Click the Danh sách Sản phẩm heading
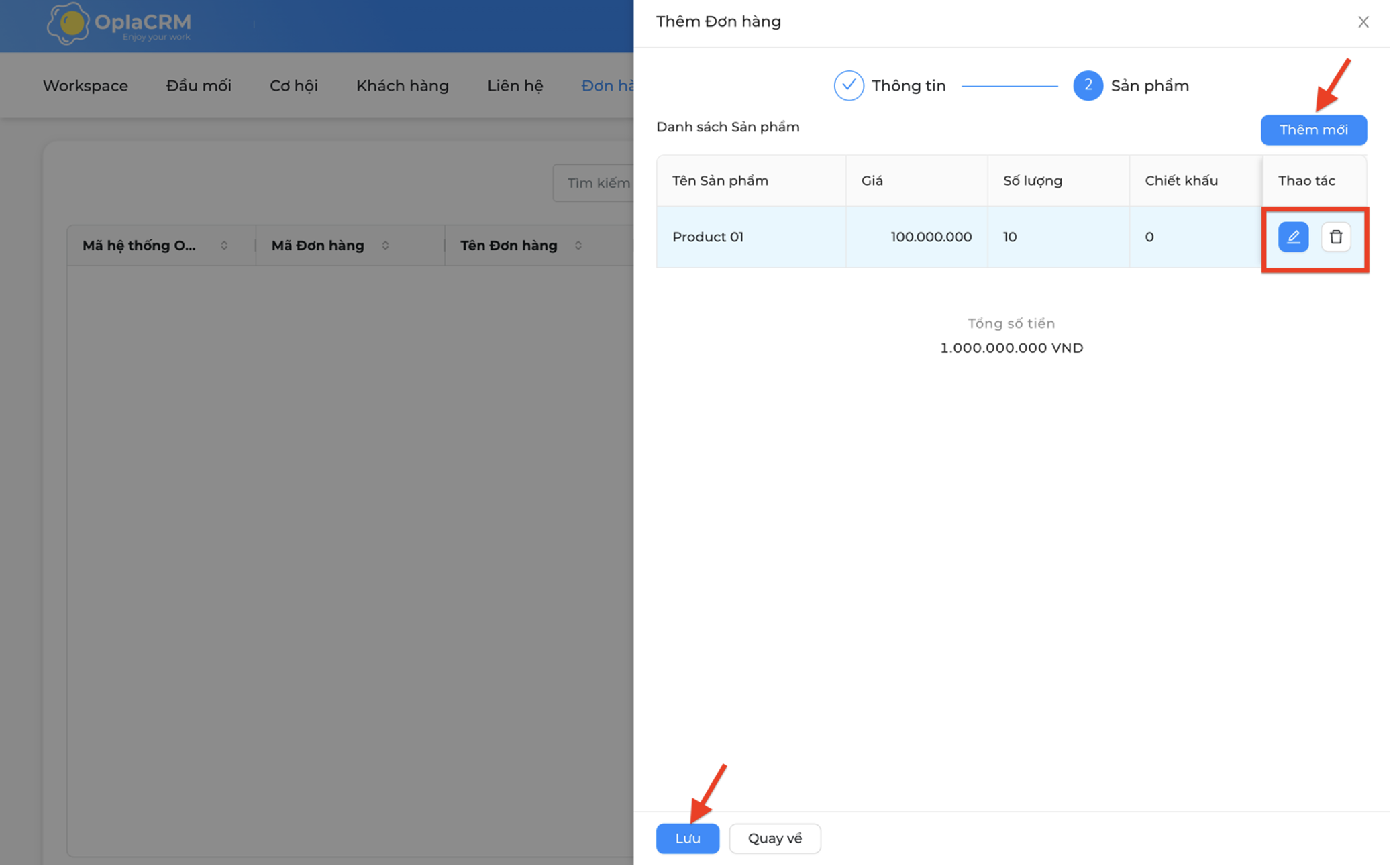 (x=729, y=127)
